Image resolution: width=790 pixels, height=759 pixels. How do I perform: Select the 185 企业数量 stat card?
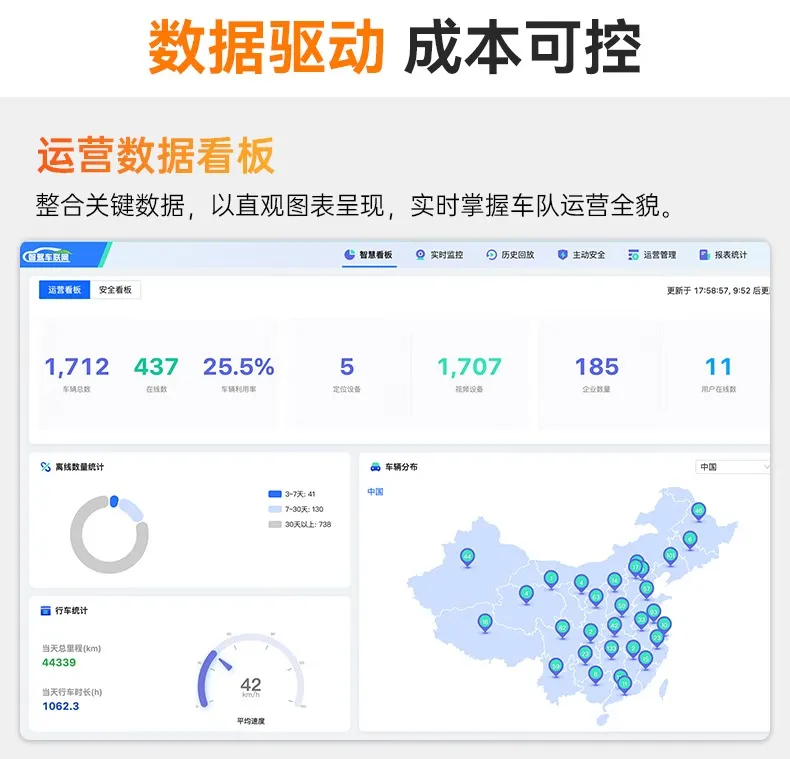[x=597, y=368]
